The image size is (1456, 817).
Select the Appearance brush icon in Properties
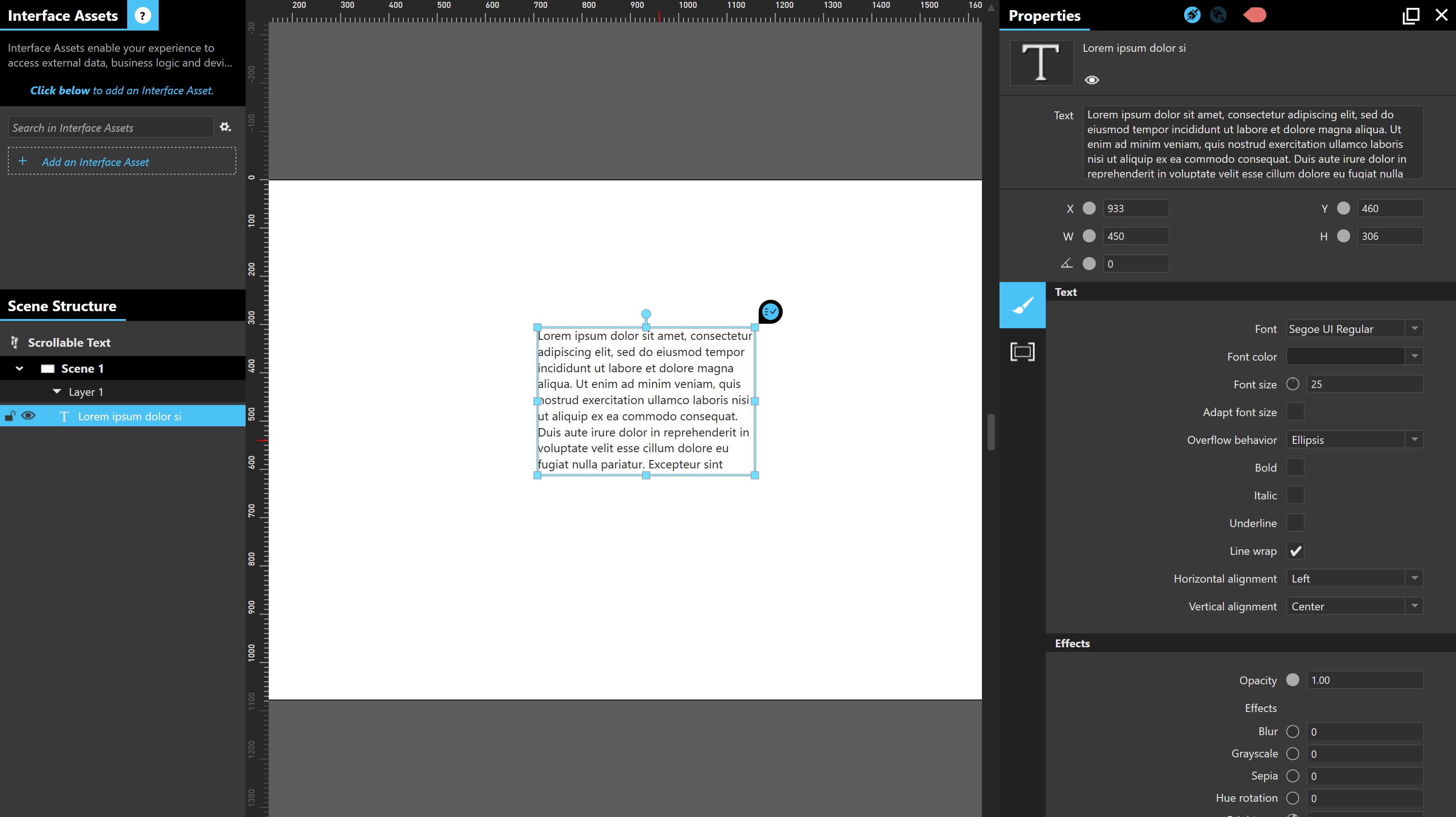click(x=1023, y=305)
